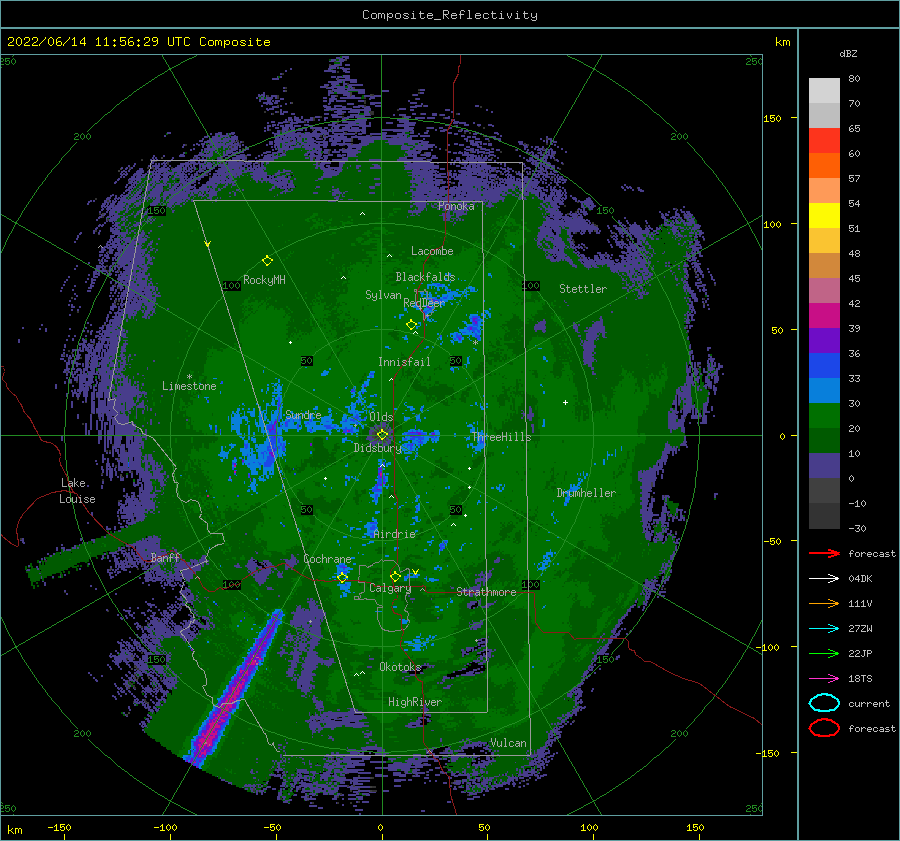Pick the yellow 51-54 dBZ swatch
The width and height of the screenshot is (900, 841).
[824, 216]
